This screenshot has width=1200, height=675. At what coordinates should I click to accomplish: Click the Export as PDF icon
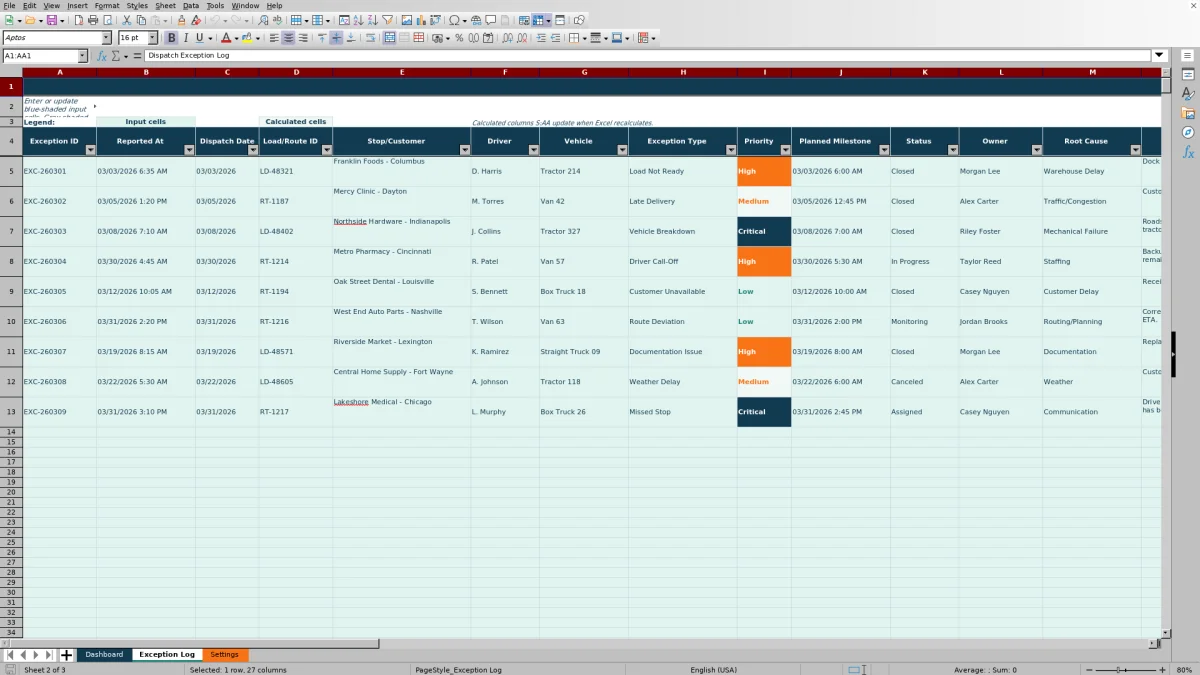point(78,20)
